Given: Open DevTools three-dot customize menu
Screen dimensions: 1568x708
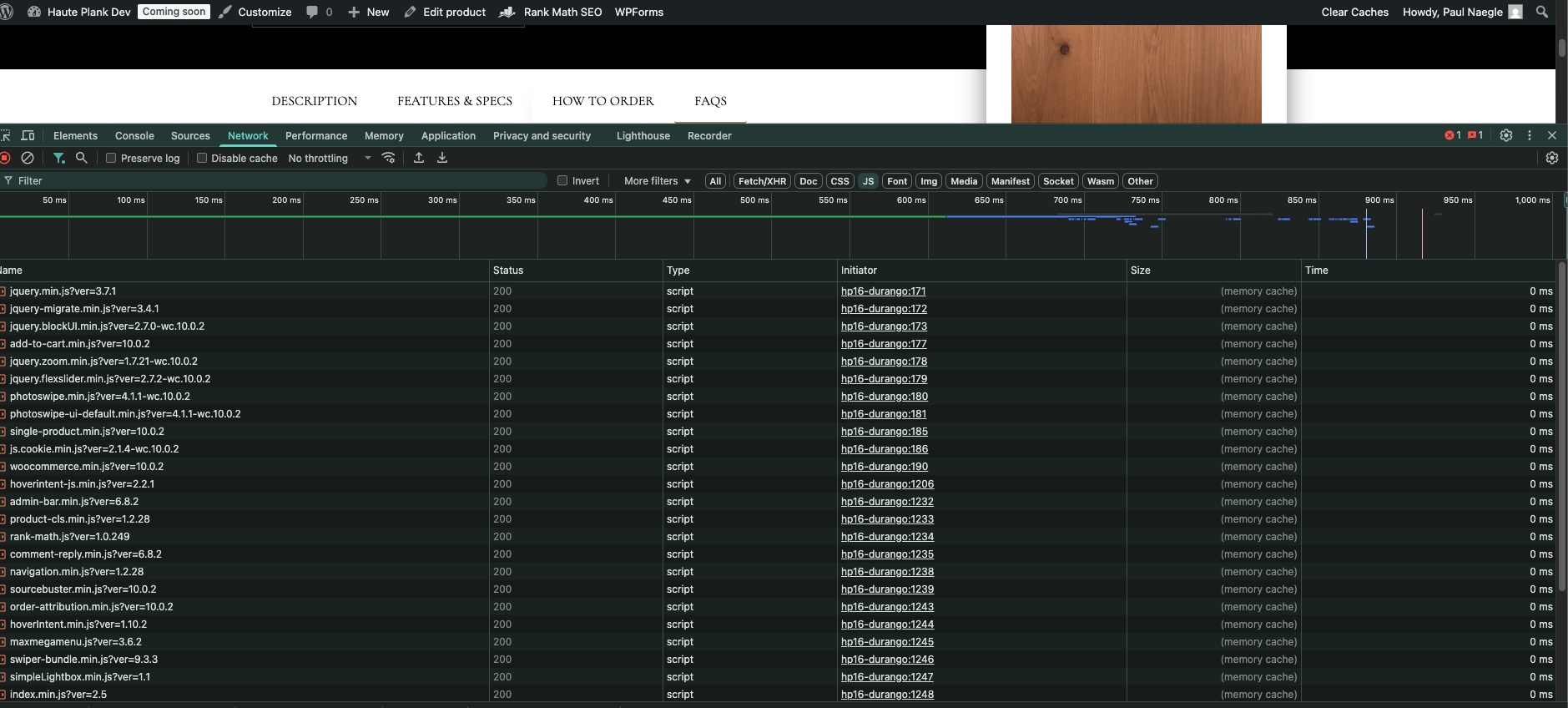Looking at the screenshot, I should pos(1530,135).
